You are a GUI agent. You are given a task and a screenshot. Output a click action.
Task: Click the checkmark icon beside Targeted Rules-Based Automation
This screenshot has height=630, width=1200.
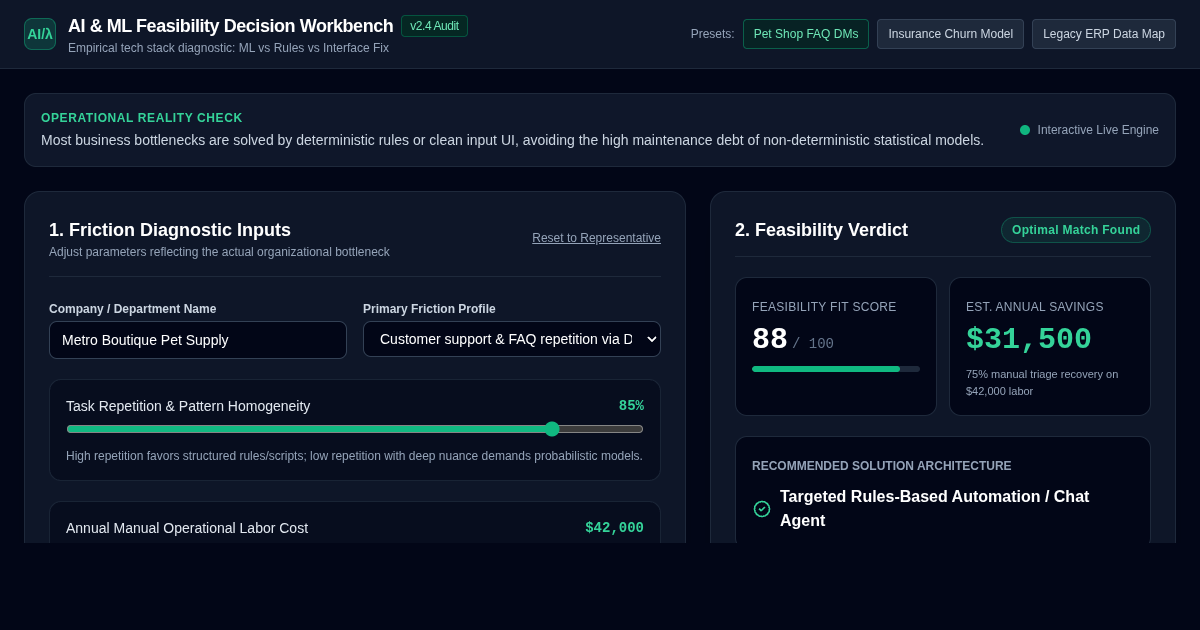(x=762, y=509)
